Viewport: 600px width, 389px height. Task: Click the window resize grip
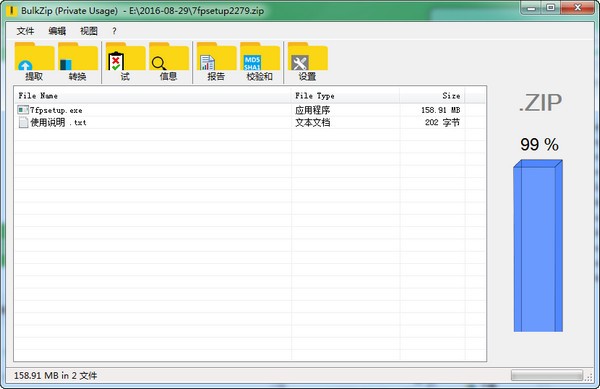[589, 377]
